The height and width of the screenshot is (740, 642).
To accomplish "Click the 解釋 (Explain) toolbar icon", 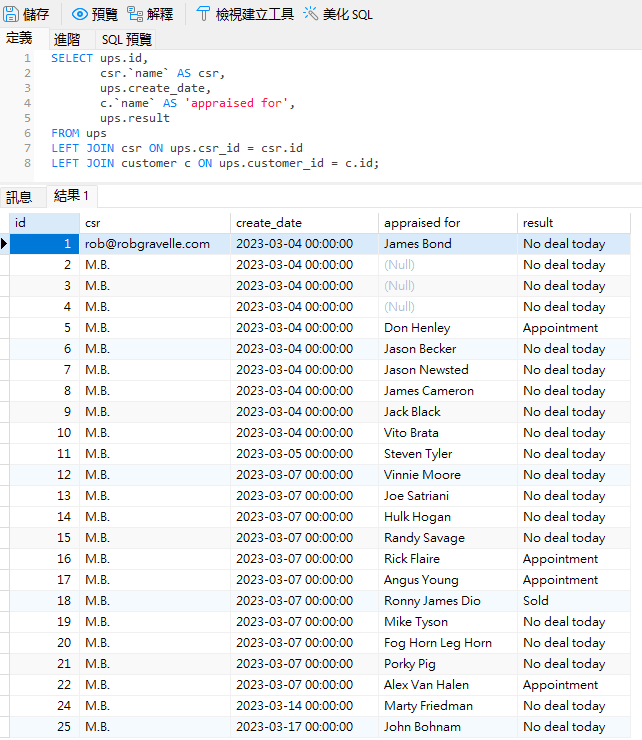I will tap(135, 14).
